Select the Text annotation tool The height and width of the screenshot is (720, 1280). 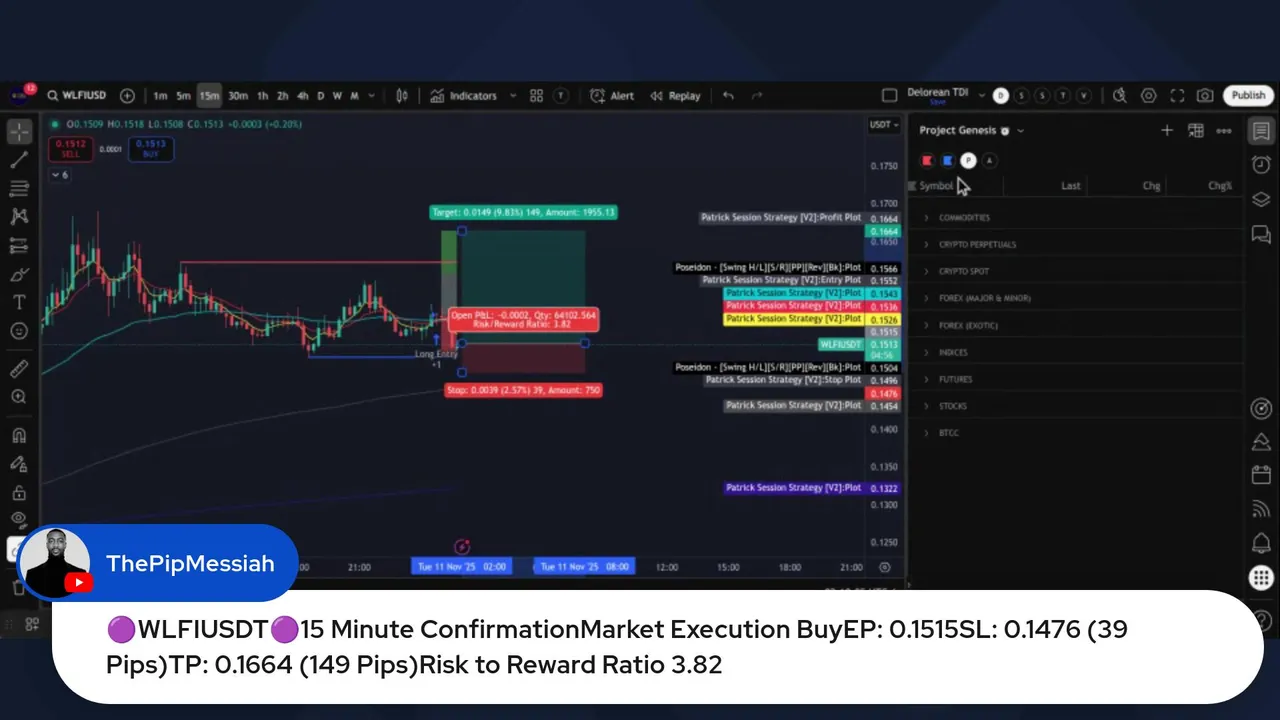coord(19,302)
